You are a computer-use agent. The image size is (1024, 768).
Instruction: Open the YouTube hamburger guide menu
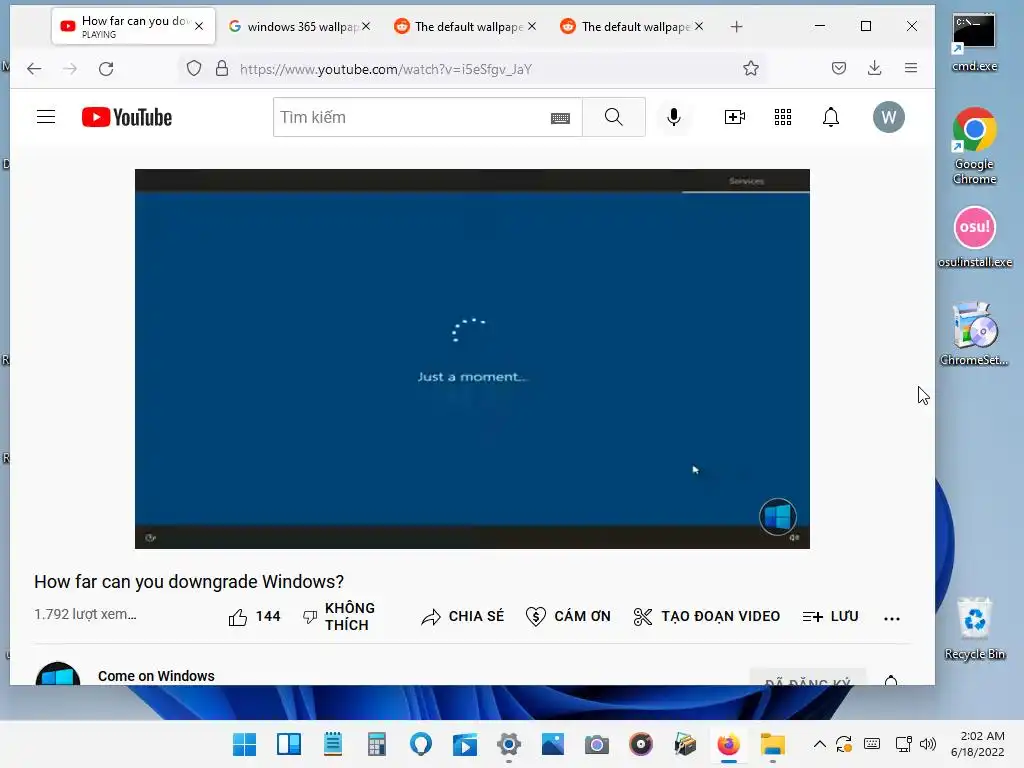coord(46,117)
